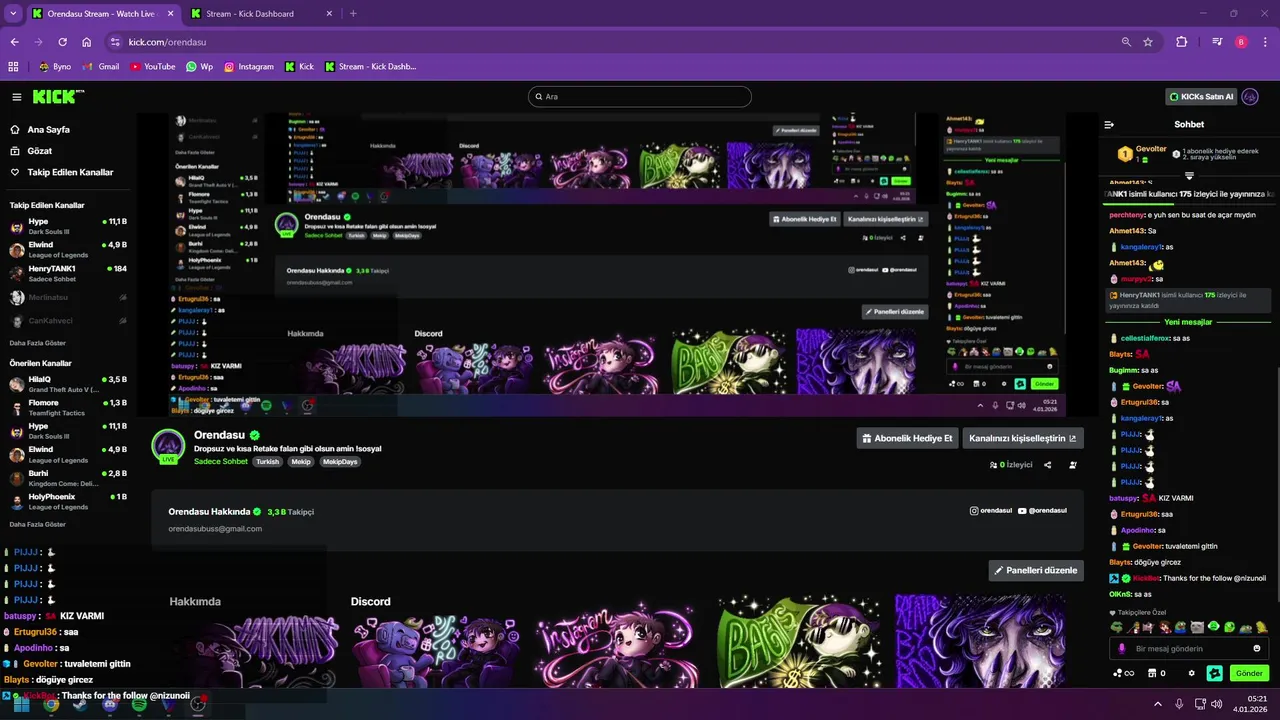Click the shop icon with 0

pyautogui.click(x=1157, y=673)
